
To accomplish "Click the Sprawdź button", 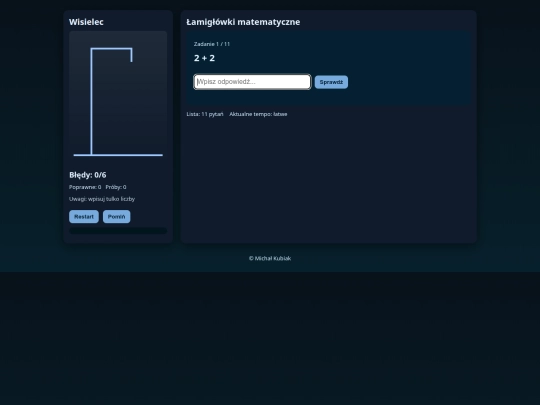I will [x=331, y=82].
